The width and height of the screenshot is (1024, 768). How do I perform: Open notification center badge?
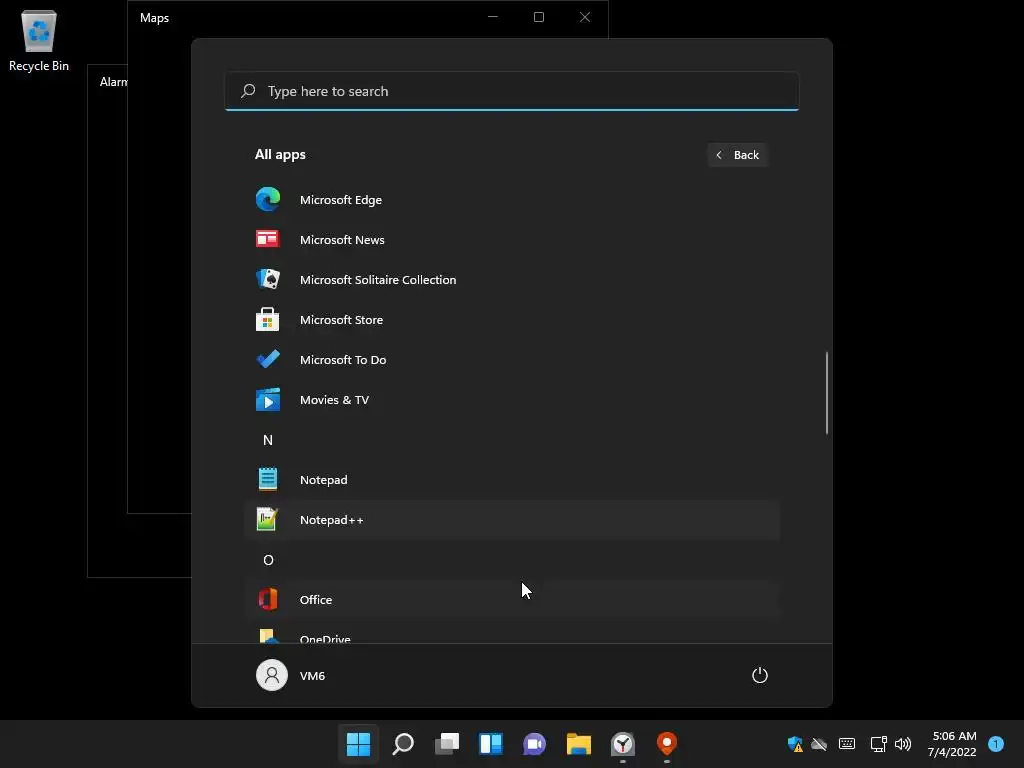(996, 744)
